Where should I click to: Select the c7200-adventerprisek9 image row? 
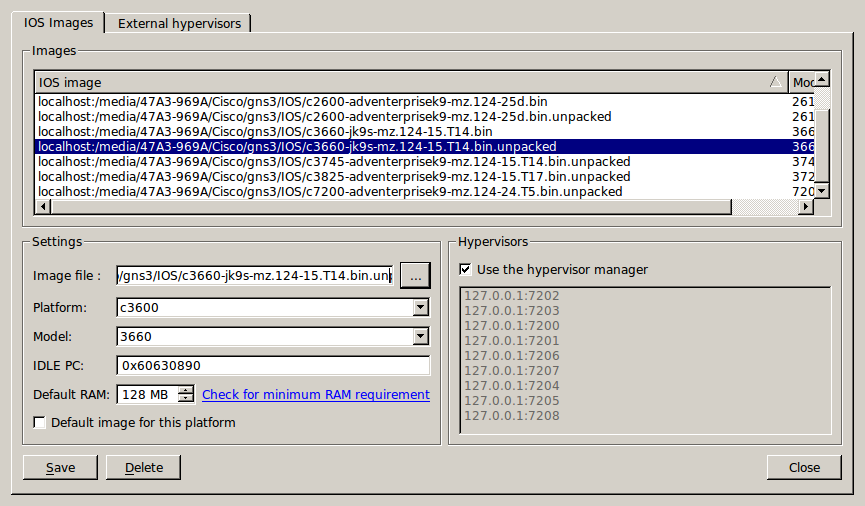point(425,191)
